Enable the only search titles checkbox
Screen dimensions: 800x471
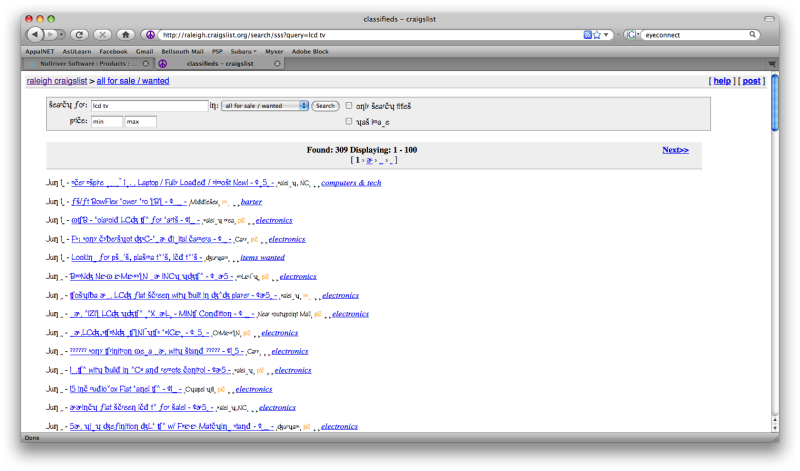349,106
